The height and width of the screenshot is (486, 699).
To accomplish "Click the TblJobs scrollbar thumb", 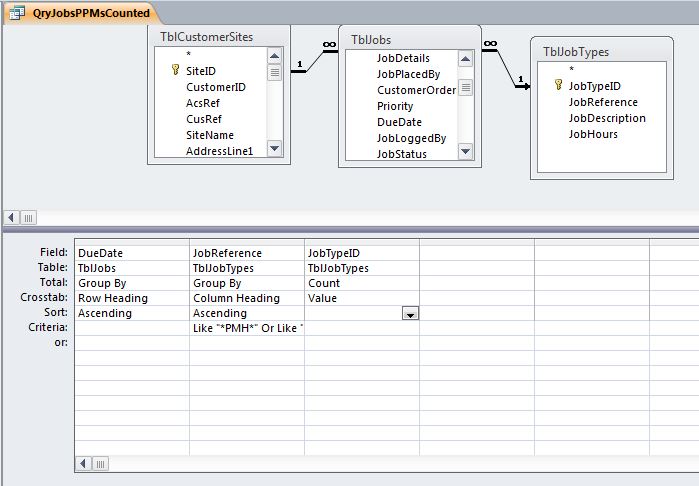I will click(465, 87).
